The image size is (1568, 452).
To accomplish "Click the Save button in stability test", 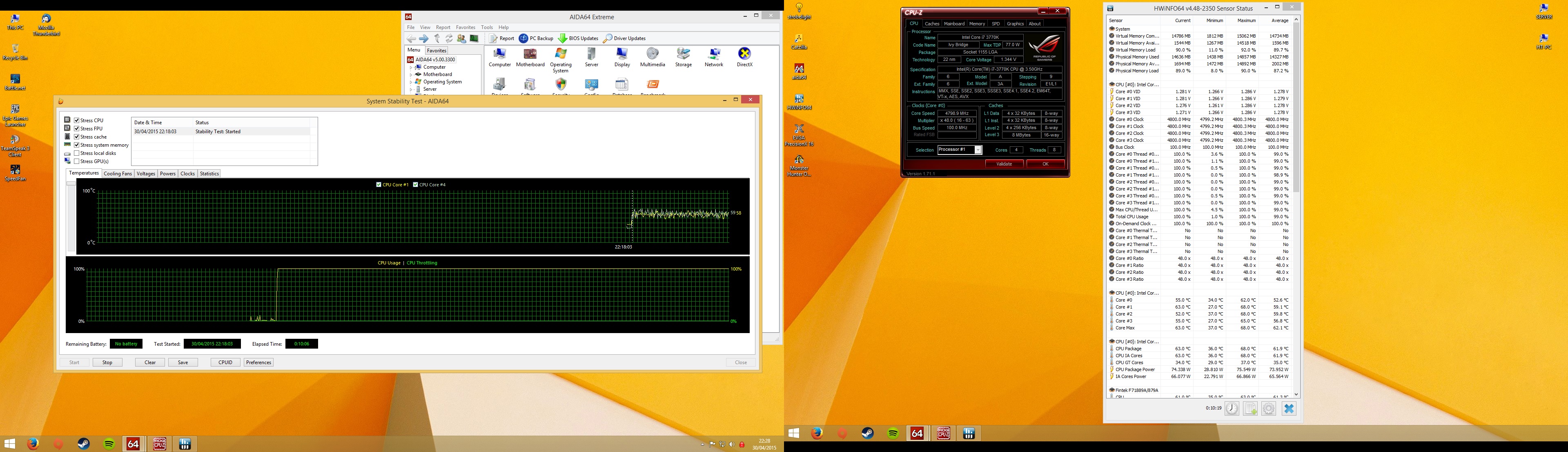I will click(x=183, y=362).
